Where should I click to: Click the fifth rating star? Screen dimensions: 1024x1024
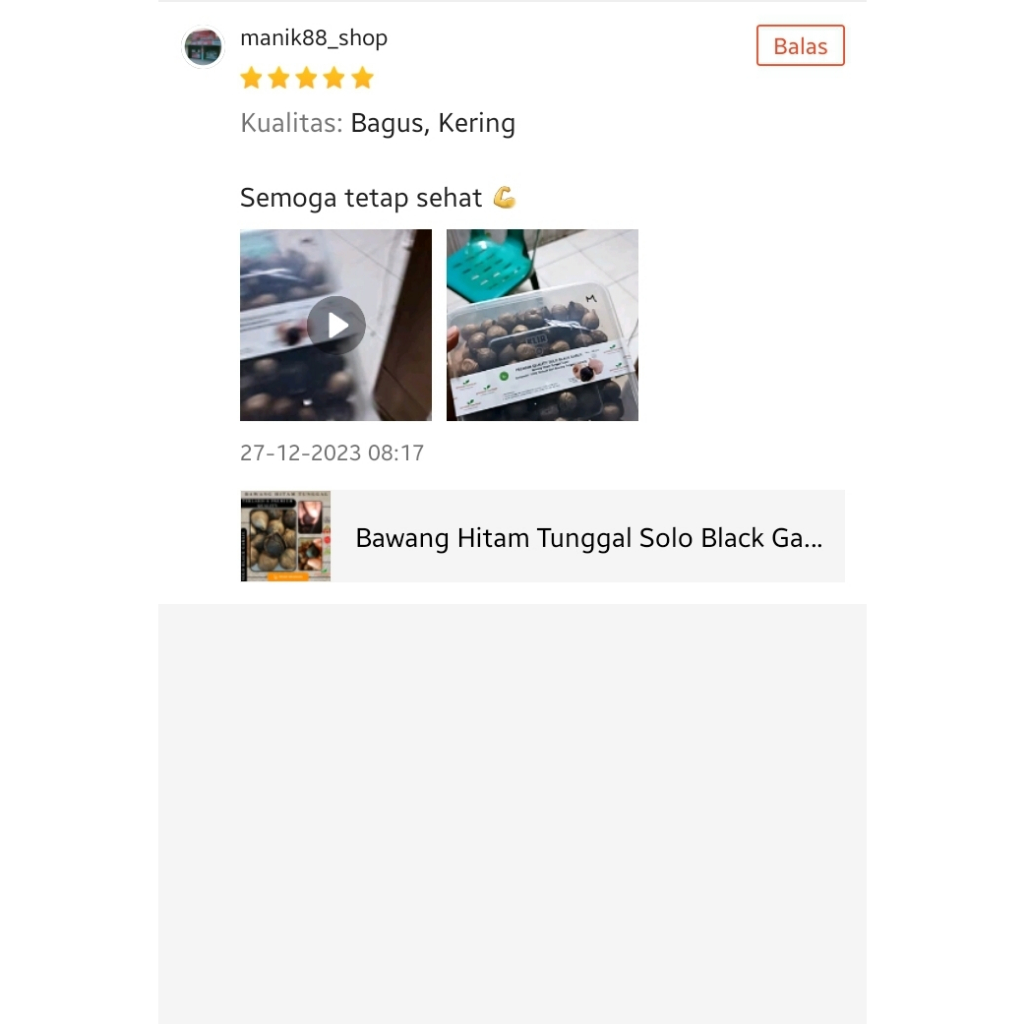[362, 78]
